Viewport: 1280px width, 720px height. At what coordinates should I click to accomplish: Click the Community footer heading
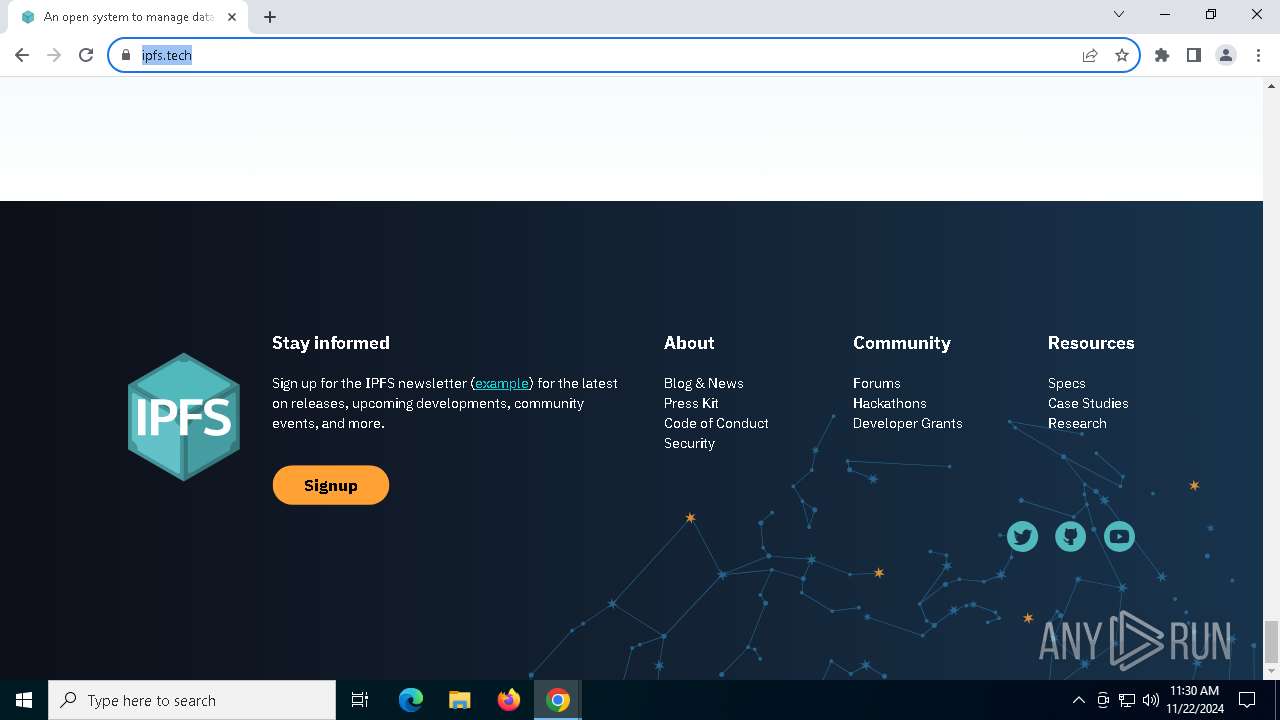(902, 342)
